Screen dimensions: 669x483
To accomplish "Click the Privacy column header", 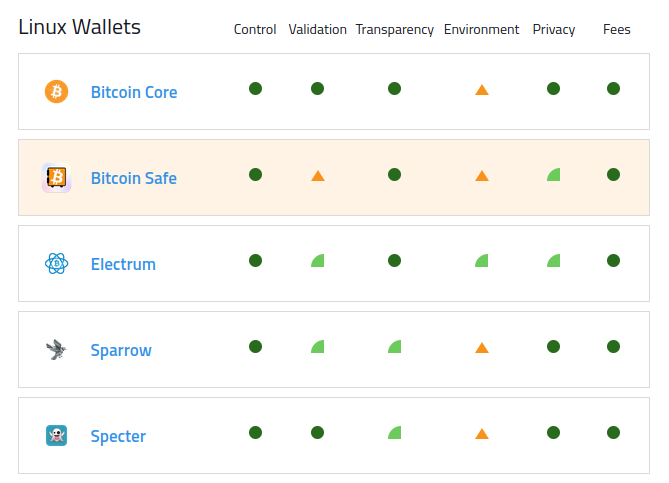I will pos(554,29).
